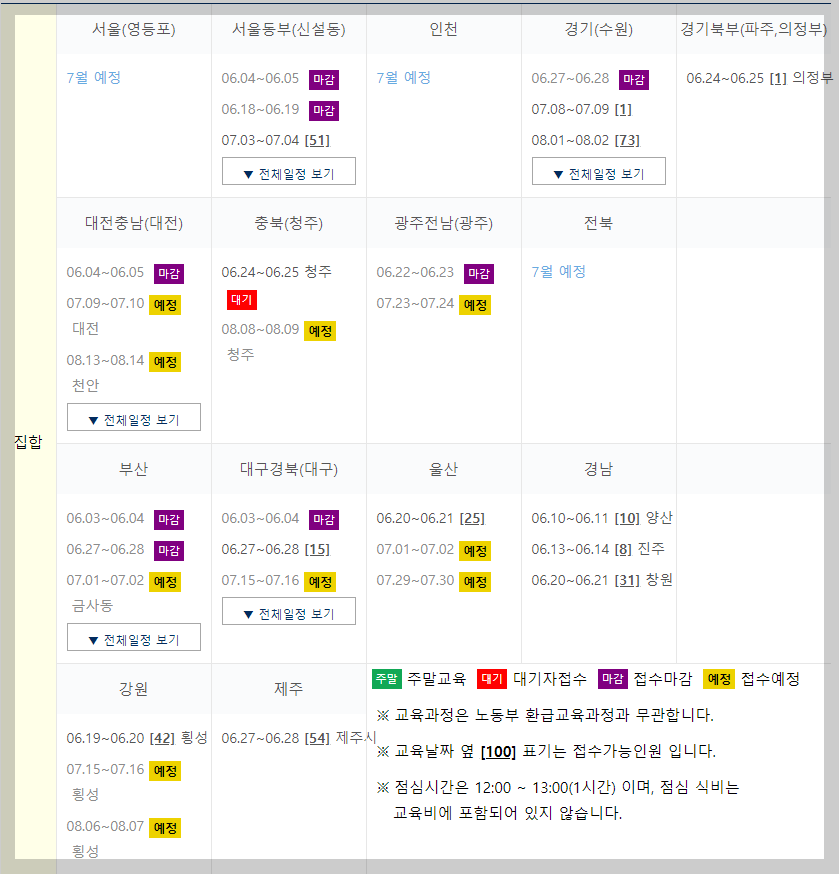This screenshot has height=874, width=839.
Task: Click the 마감 badge on 06.03~06.04 대구경북
Action: pos(322,518)
